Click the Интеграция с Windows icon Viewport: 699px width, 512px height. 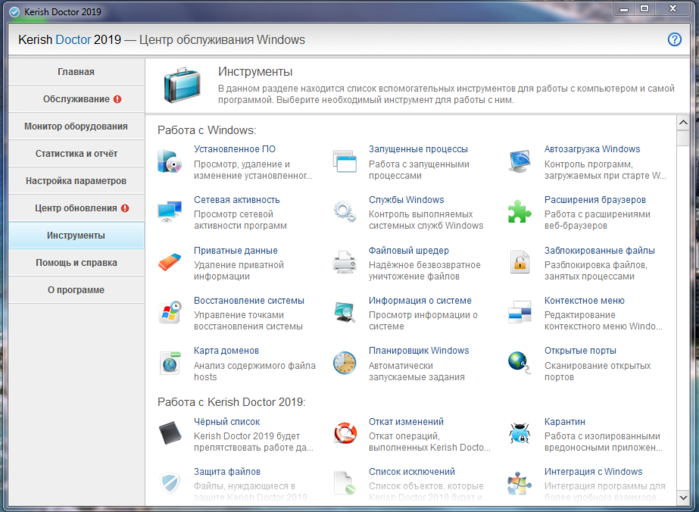520,483
